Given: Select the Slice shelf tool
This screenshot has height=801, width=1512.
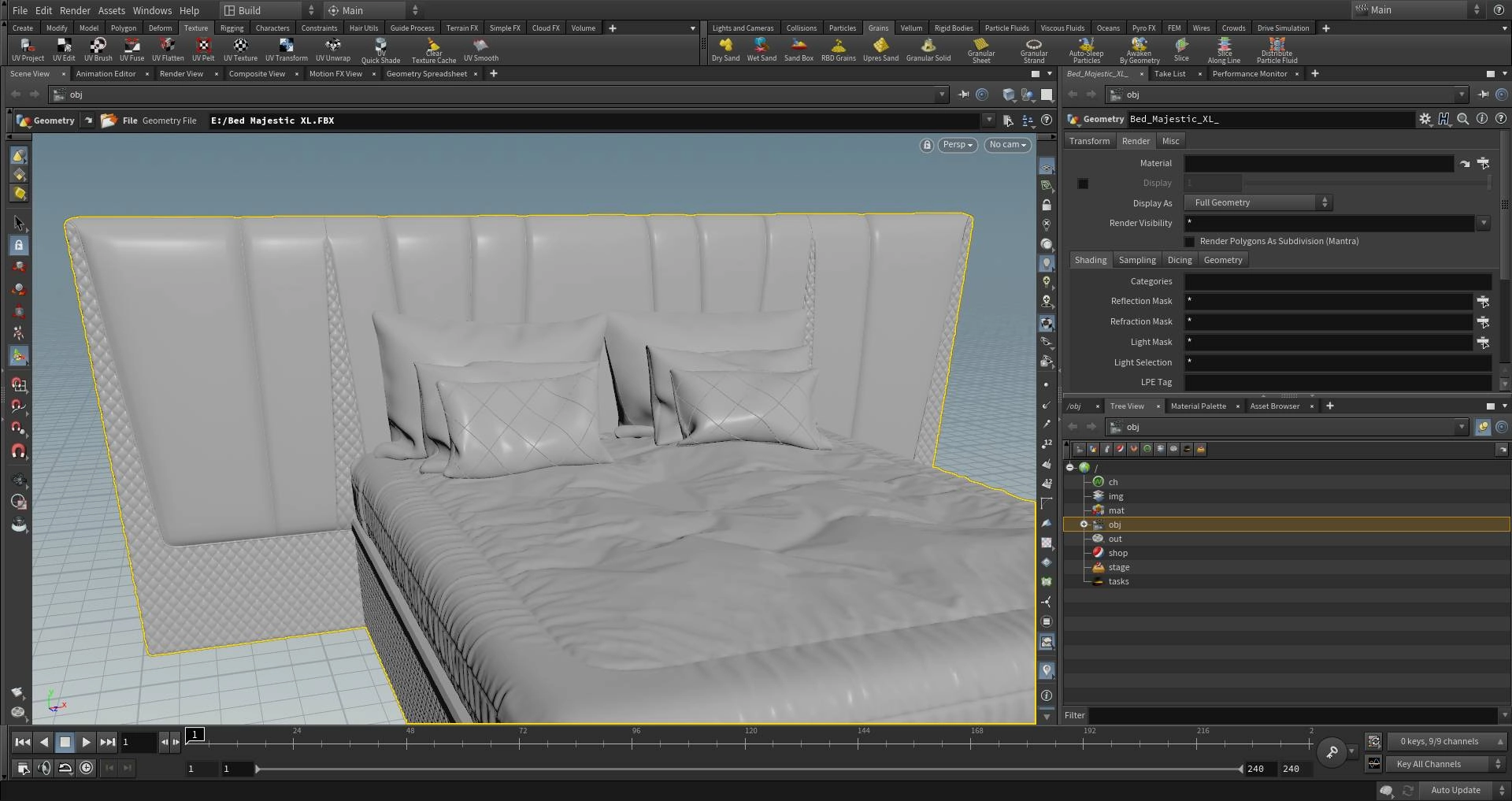Looking at the screenshot, I should [x=1181, y=50].
